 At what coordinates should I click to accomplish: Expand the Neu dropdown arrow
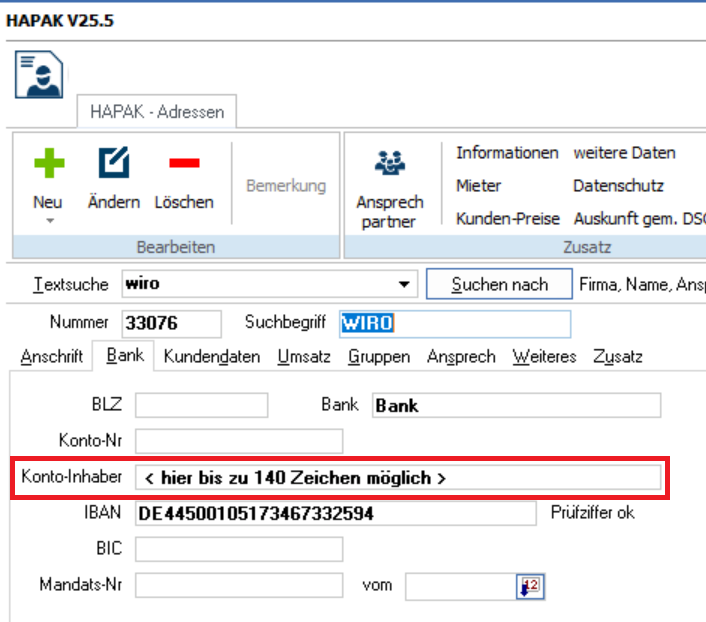[48, 221]
